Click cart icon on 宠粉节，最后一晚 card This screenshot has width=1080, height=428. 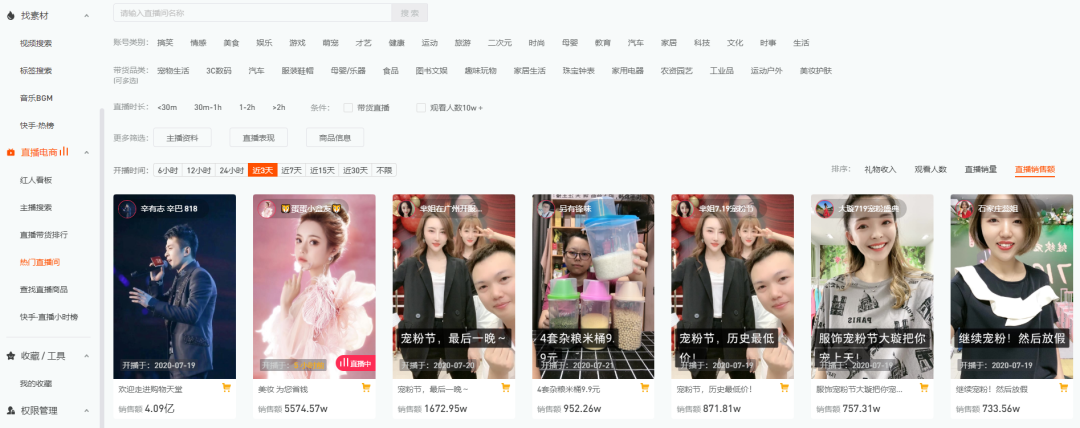(506, 387)
